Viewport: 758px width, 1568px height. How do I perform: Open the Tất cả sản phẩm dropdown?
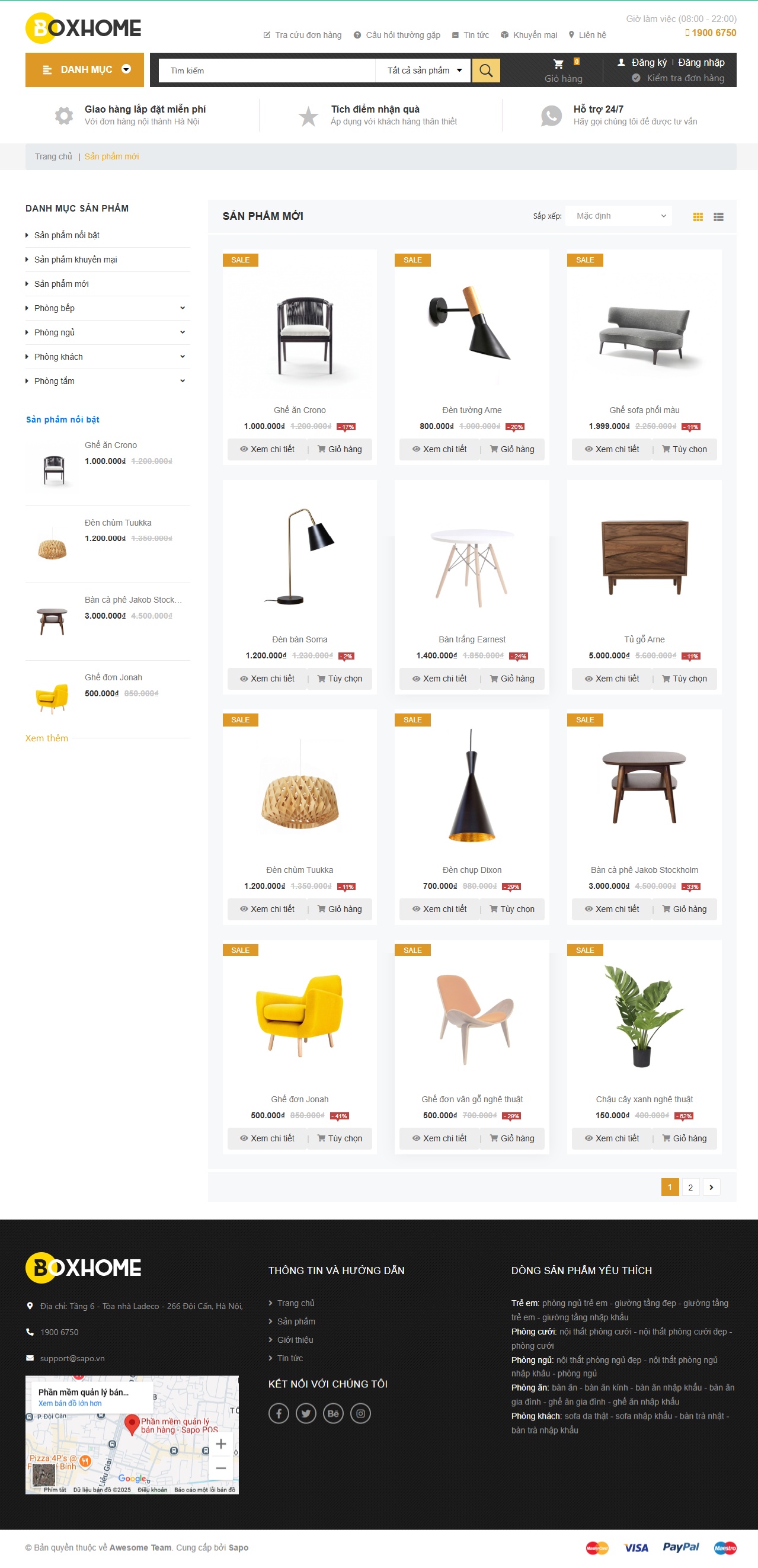click(424, 71)
